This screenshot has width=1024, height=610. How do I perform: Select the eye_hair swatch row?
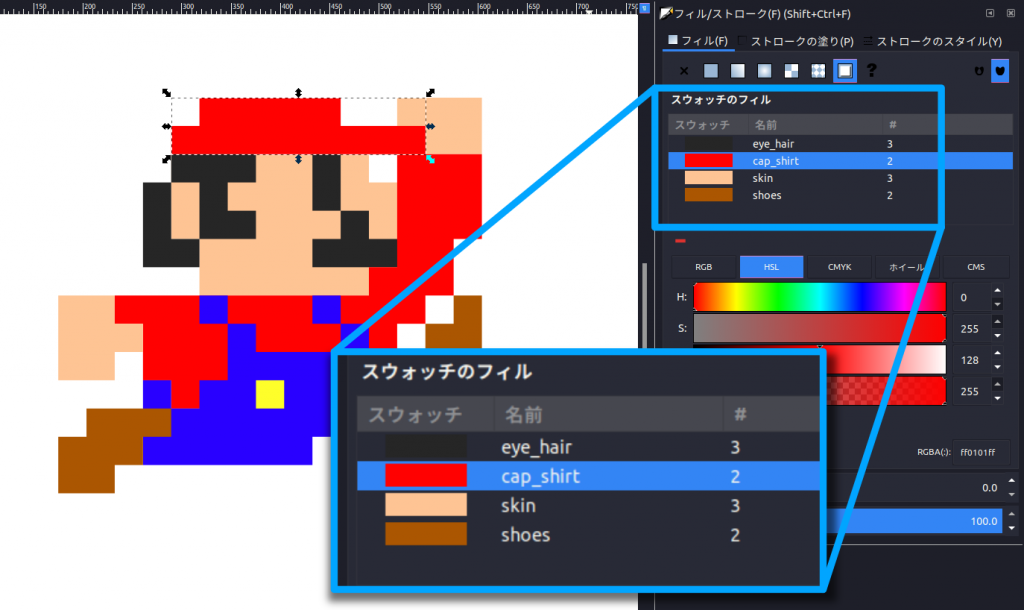click(x=840, y=144)
